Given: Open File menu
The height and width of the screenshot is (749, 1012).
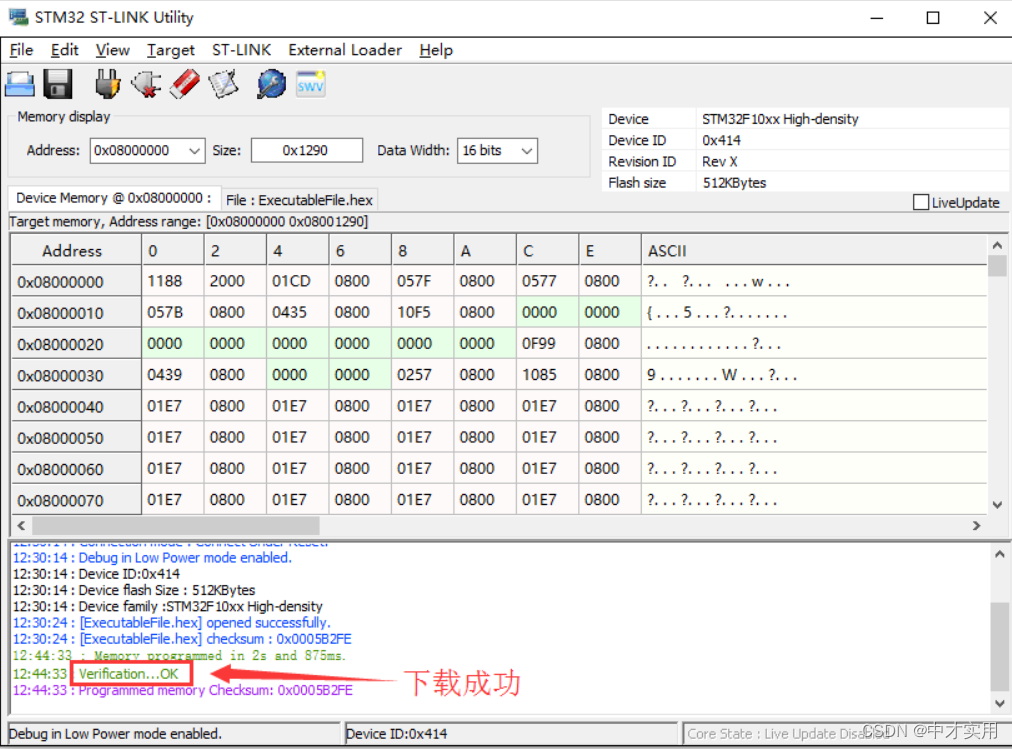Looking at the screenshot, I should pos(21,50).
